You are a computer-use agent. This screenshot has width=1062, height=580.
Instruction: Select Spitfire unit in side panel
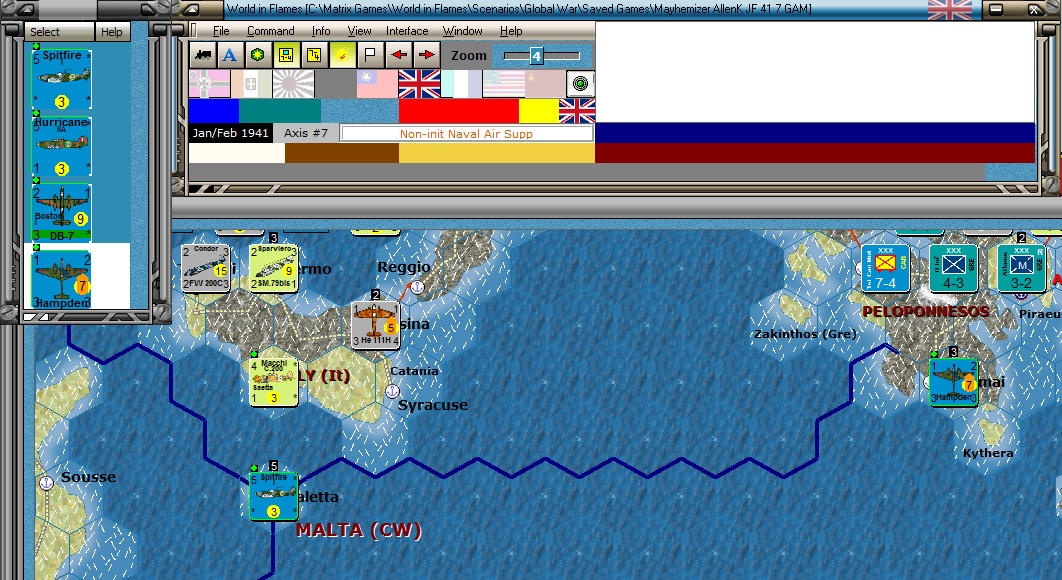pyautogui.click(x=61, y=79)
